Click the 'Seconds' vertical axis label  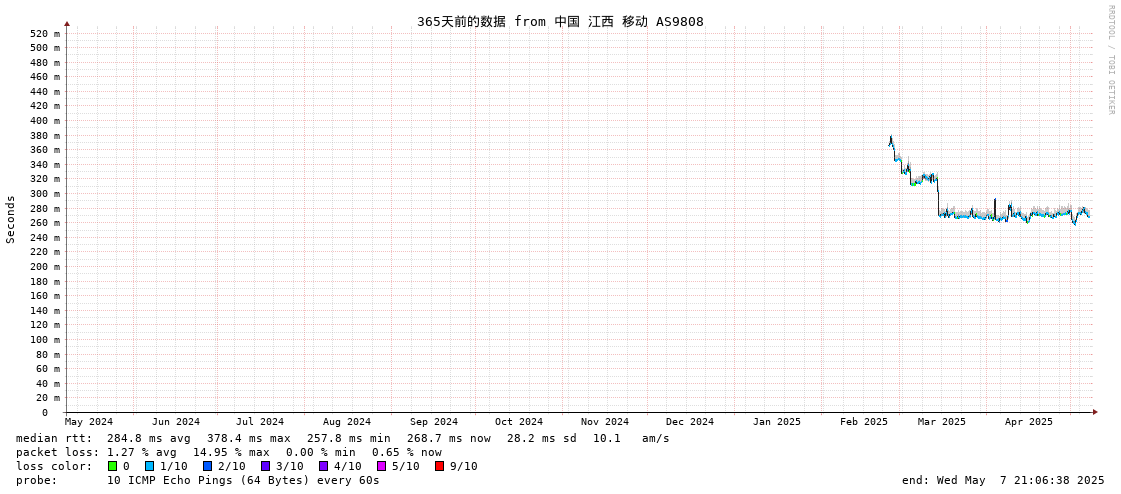pyautogui.click(x=11, y=219)
